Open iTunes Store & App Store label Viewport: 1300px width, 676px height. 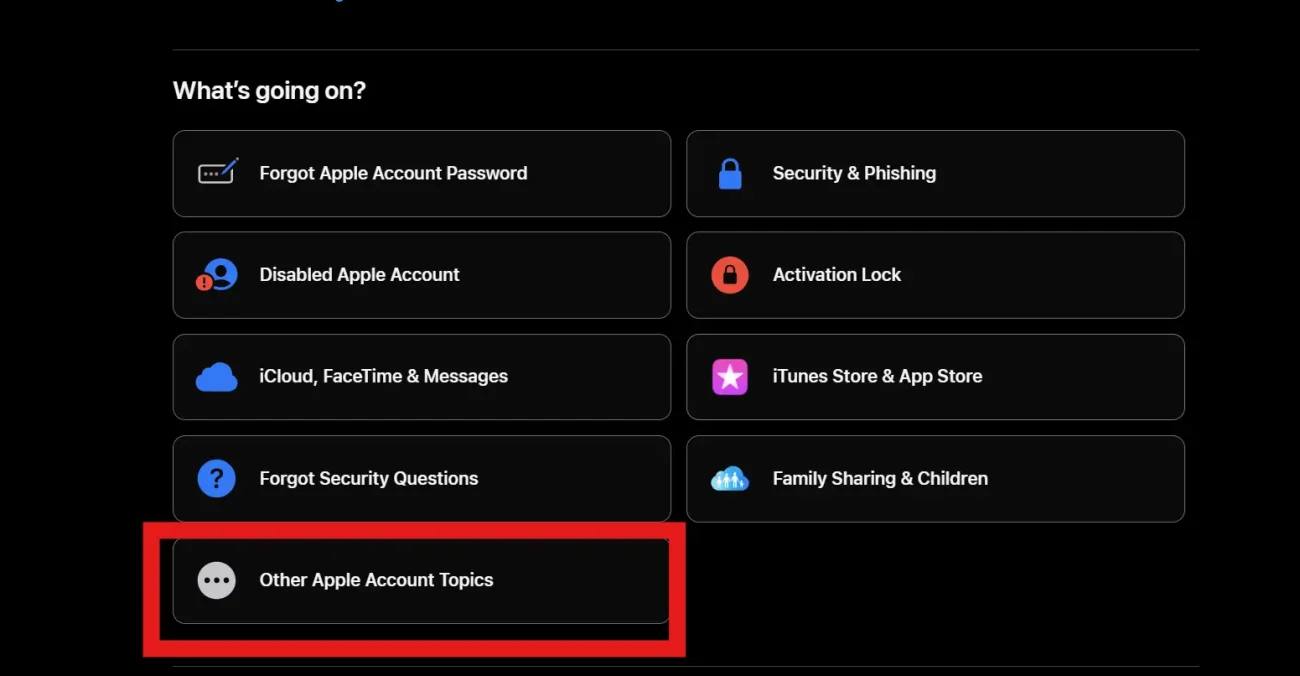[x=877, y=377]
